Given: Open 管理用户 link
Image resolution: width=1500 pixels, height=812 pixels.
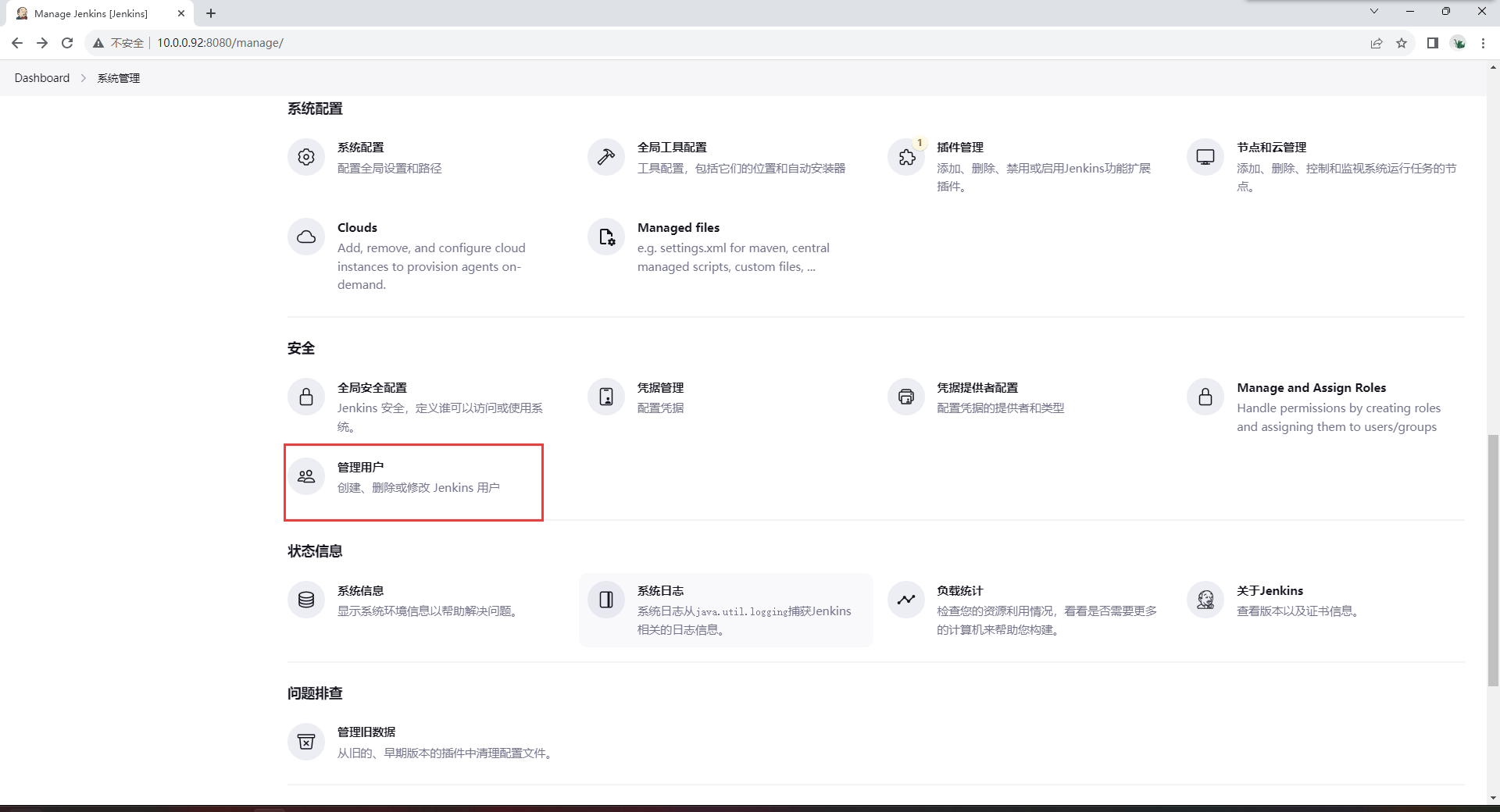Looking at the screenshot, I should (360, 467).
